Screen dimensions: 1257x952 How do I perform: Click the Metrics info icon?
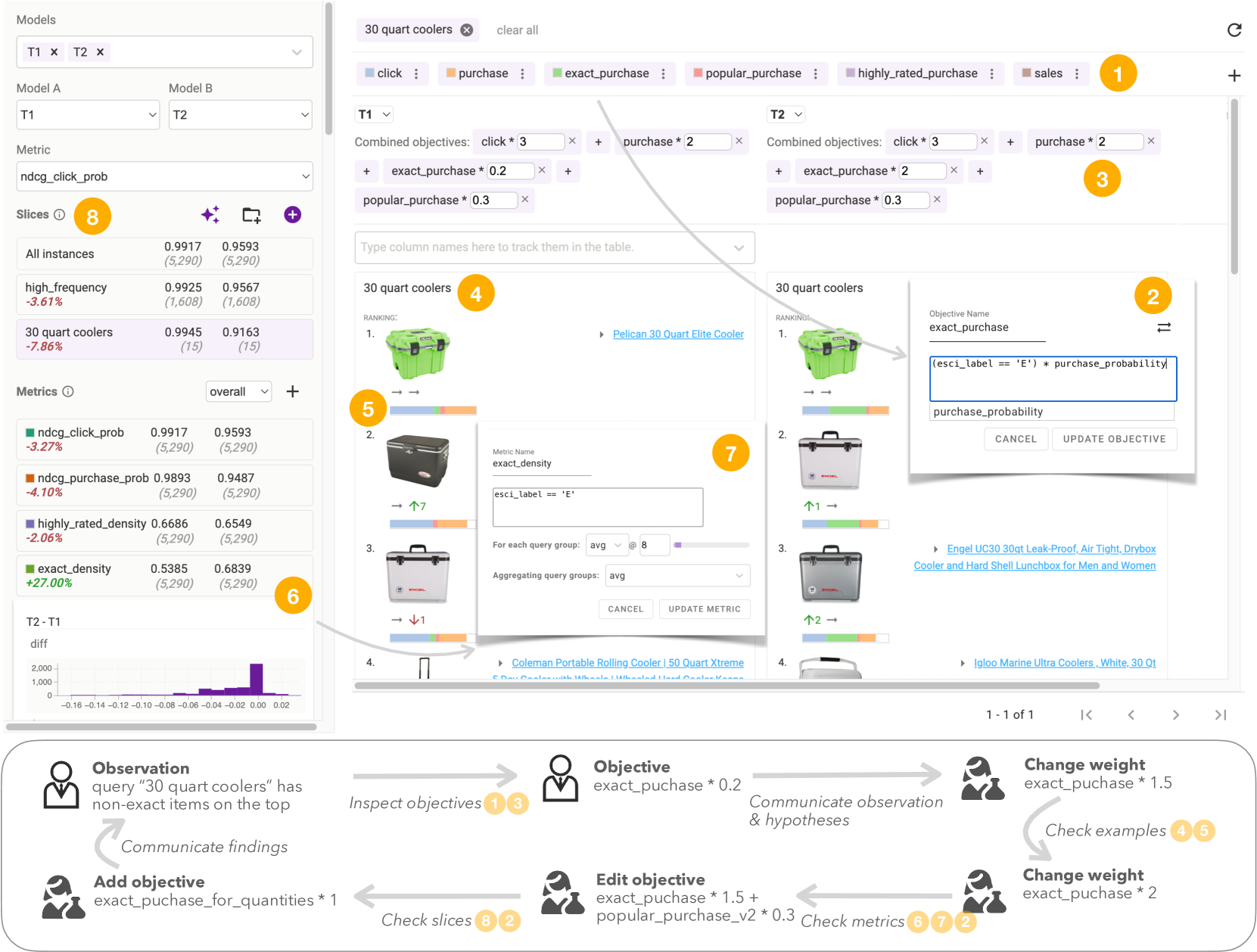(68, 391)
